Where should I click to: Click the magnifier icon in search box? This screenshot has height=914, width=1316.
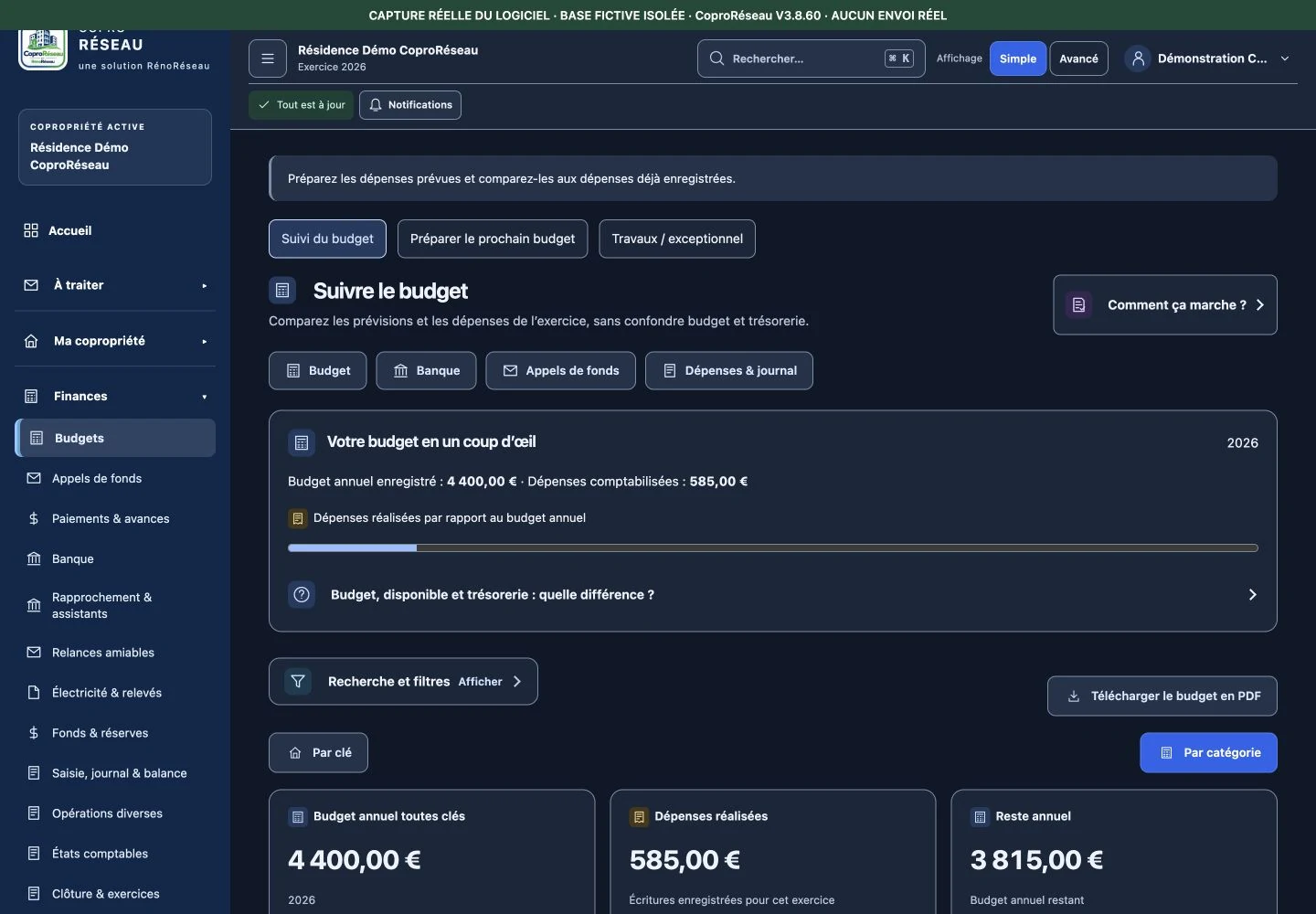point(716,58)
